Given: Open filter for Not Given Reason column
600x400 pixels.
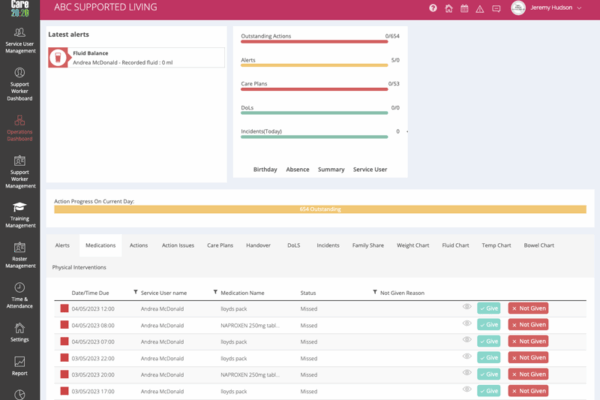Looking at the screenshot, I should [373, 292].
